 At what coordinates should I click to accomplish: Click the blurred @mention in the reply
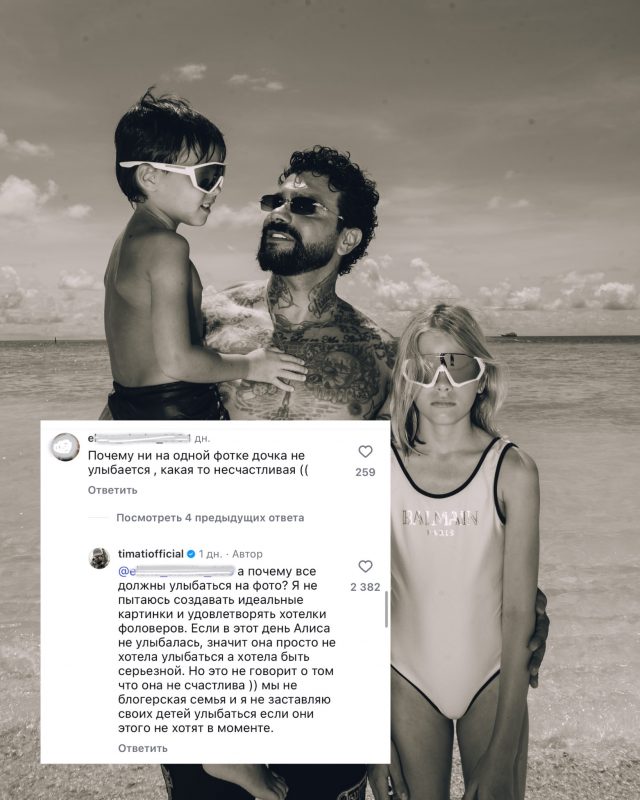coord(176,571)
